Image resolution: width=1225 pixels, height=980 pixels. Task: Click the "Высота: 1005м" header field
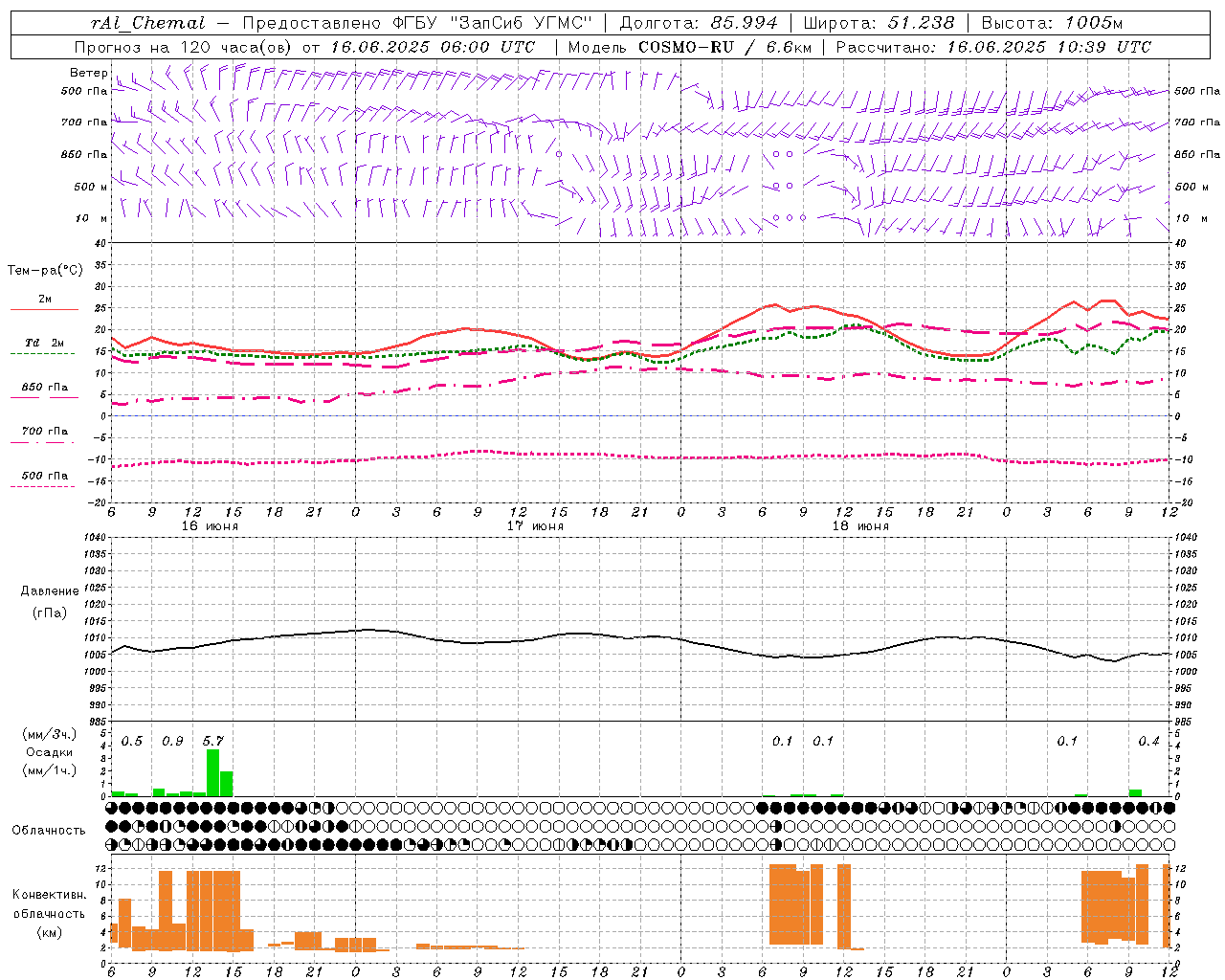[x=1052, y=23]
